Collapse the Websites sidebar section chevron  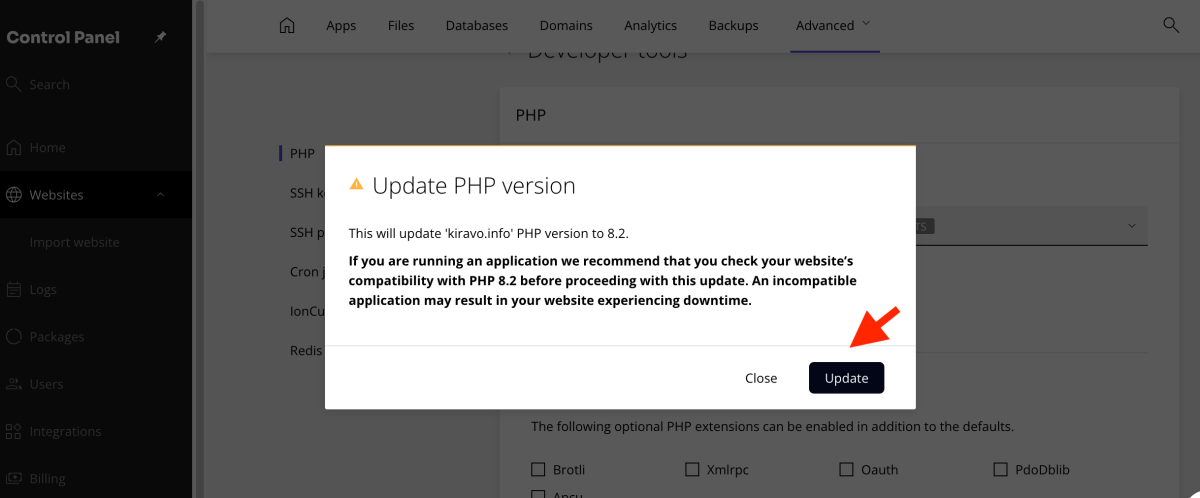161,195
